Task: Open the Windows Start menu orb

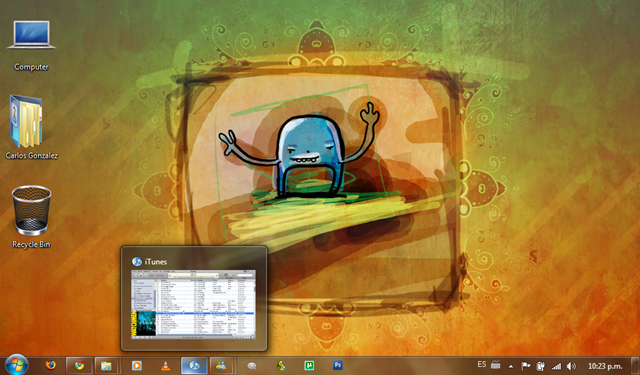Action: coord(16,365)
